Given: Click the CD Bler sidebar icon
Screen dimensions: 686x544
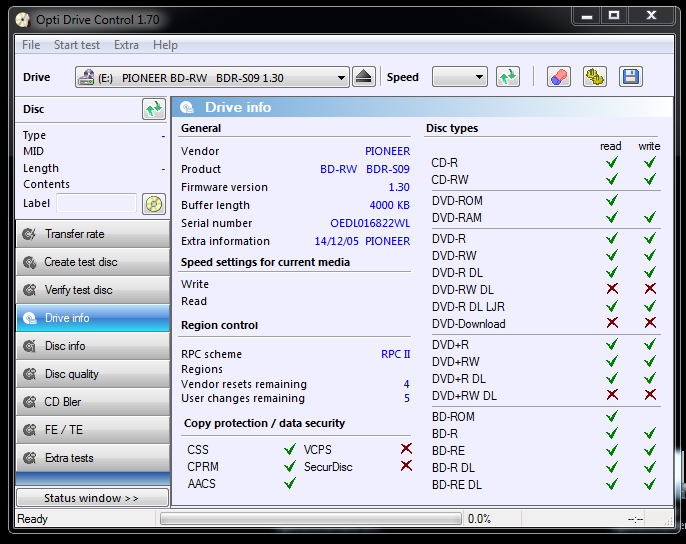Looking at the screenshot, I should tap(30, 402).
